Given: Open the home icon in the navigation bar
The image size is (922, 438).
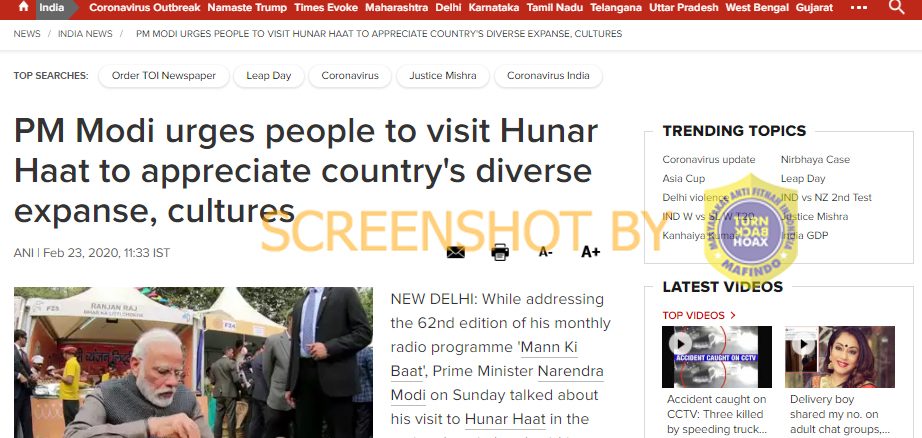Looking at the screenshot, I should [24, 6].
